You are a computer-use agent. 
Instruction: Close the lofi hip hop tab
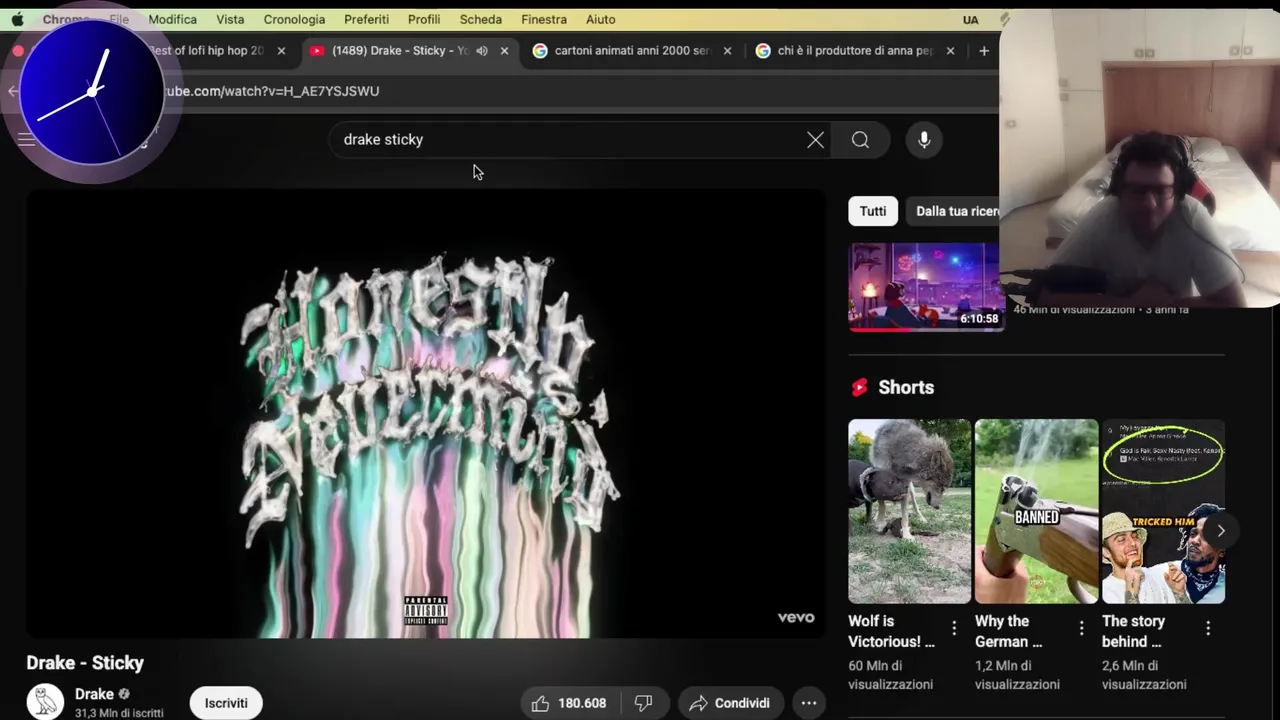click(281, 50)
